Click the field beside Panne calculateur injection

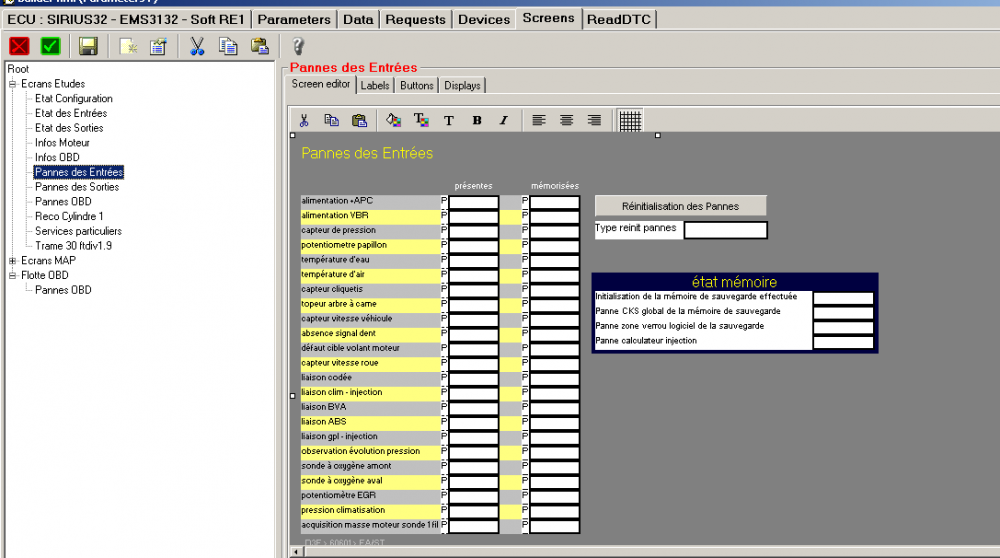pos(843,342)
